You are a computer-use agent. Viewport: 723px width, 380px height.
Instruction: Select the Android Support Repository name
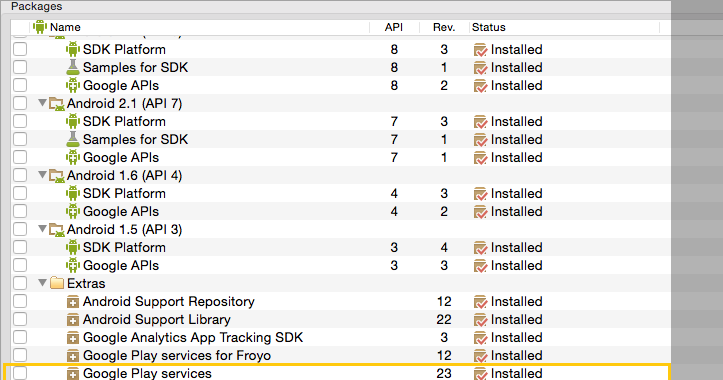pos(169,302)
